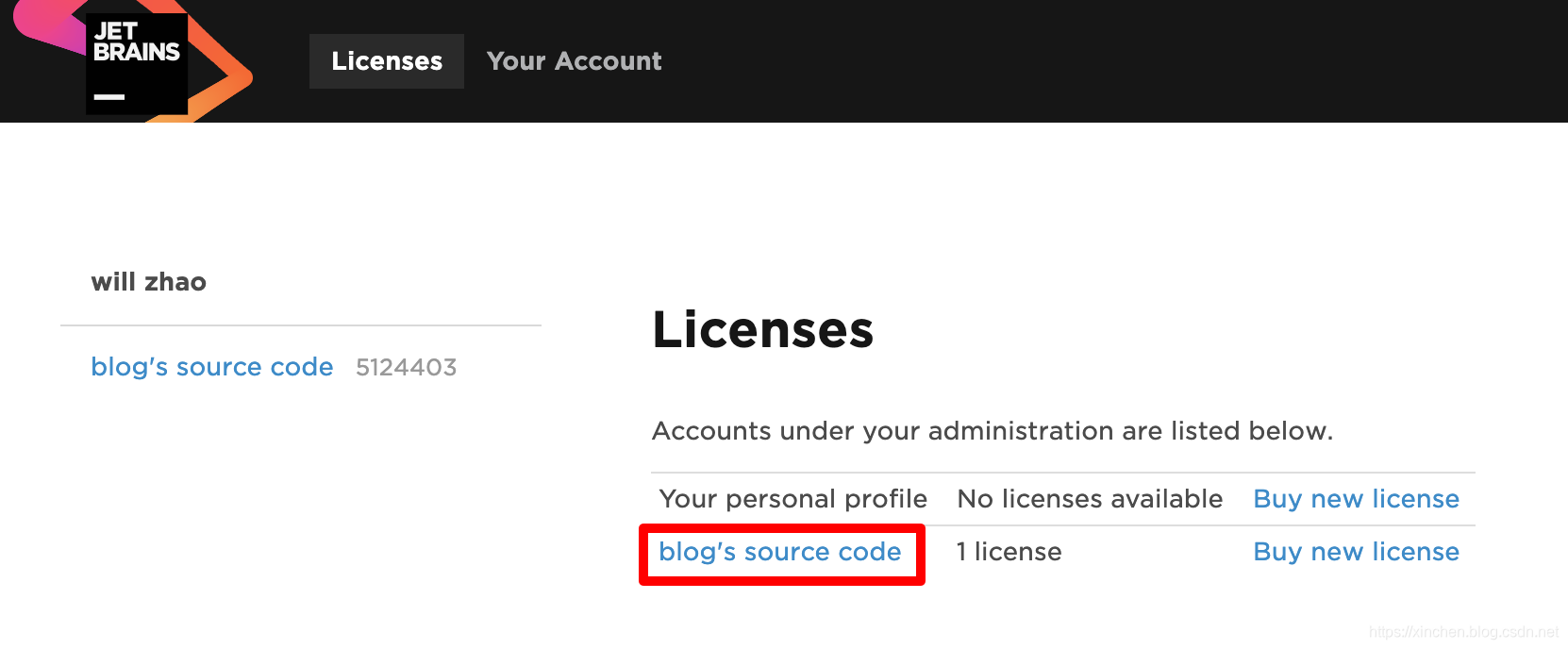Click the No licenses available text
The width and height of the screenshot is (1568, 649).
1090,499
